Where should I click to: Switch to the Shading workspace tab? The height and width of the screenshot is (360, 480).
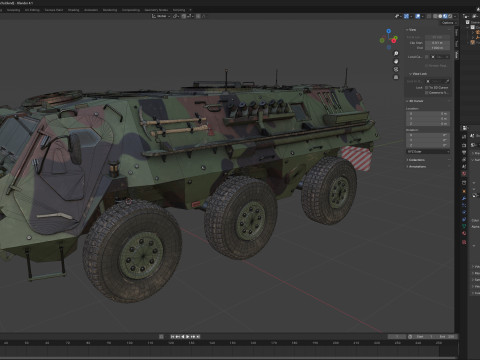click(x=74, y=10)
